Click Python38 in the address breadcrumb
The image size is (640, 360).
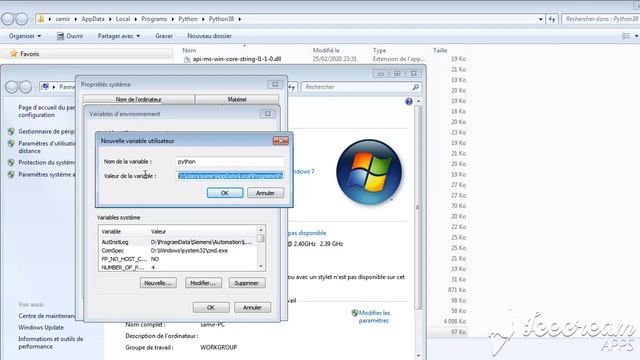click(x=221, y=19)
